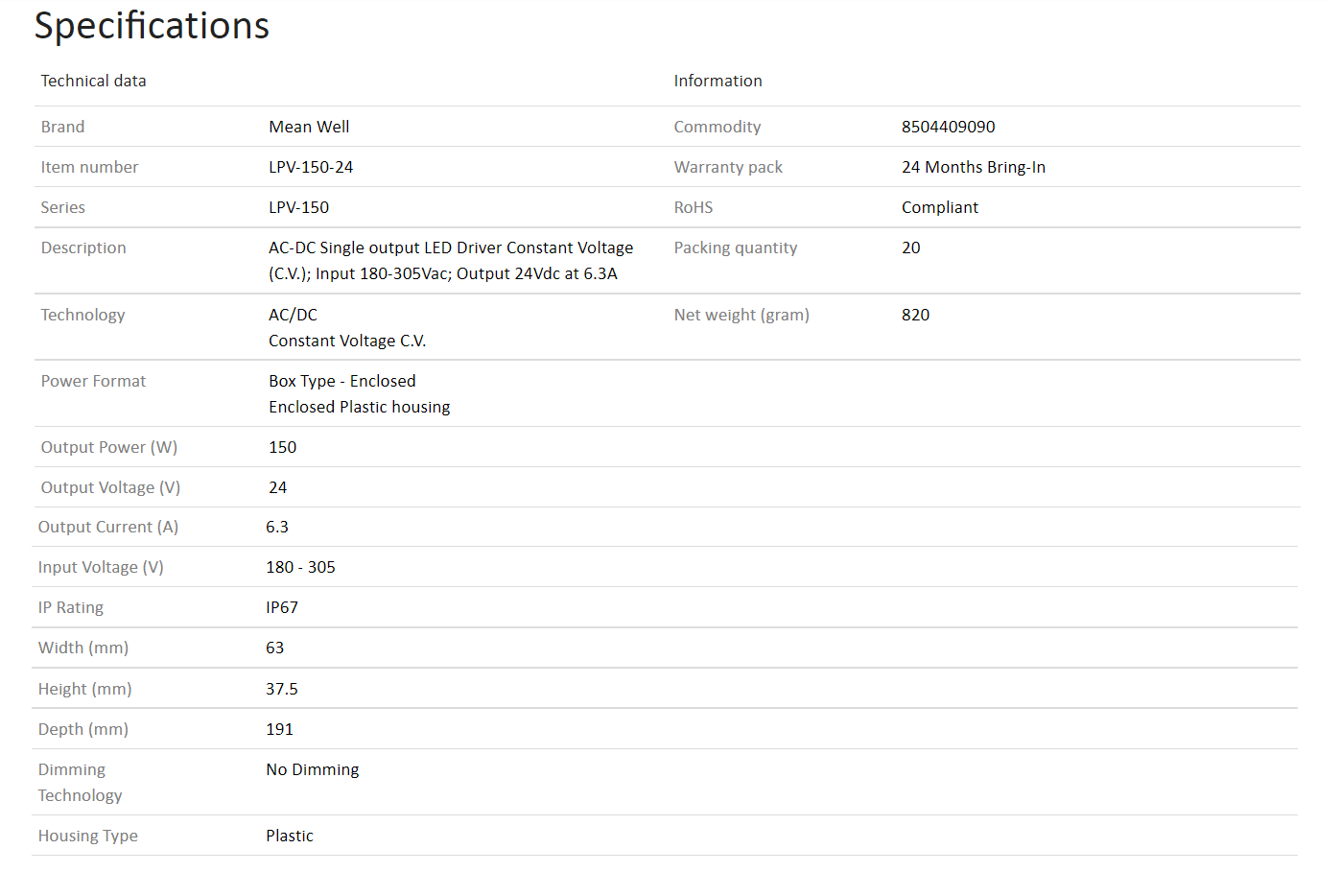
Task: Click the IP67 rating value
Action: coord(282,607)
